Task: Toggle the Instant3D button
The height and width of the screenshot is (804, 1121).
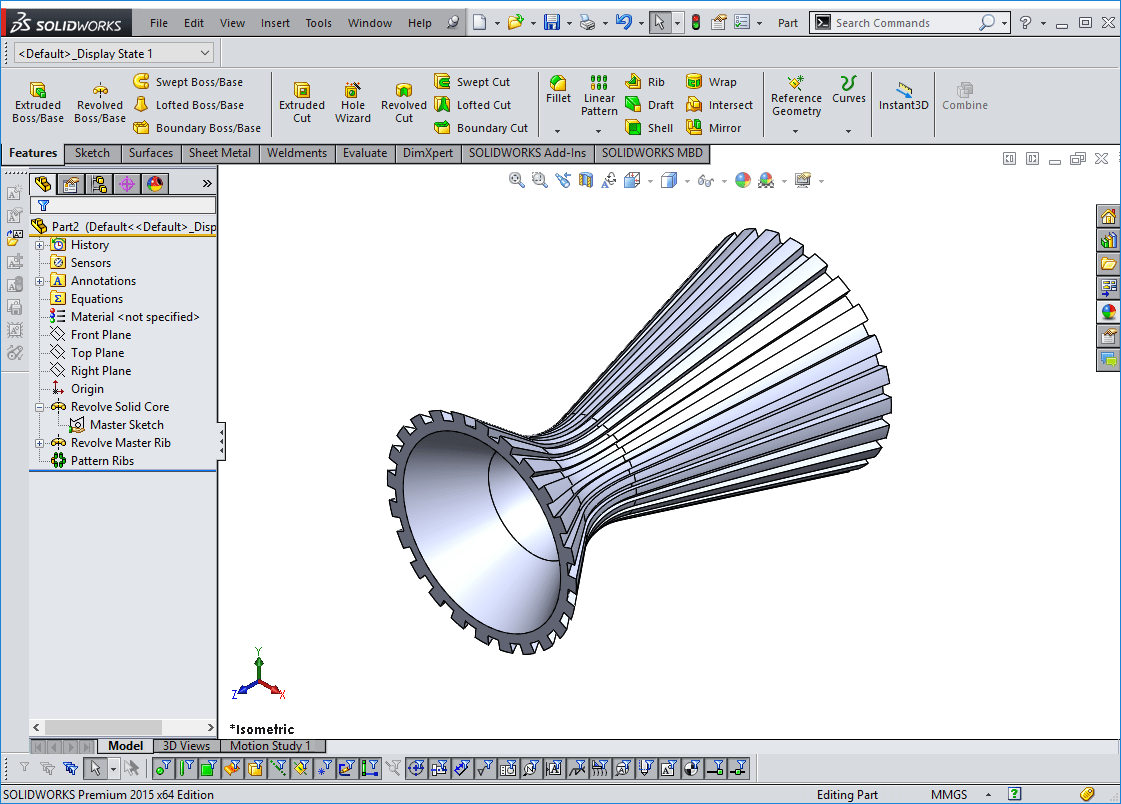Action: 902,100
